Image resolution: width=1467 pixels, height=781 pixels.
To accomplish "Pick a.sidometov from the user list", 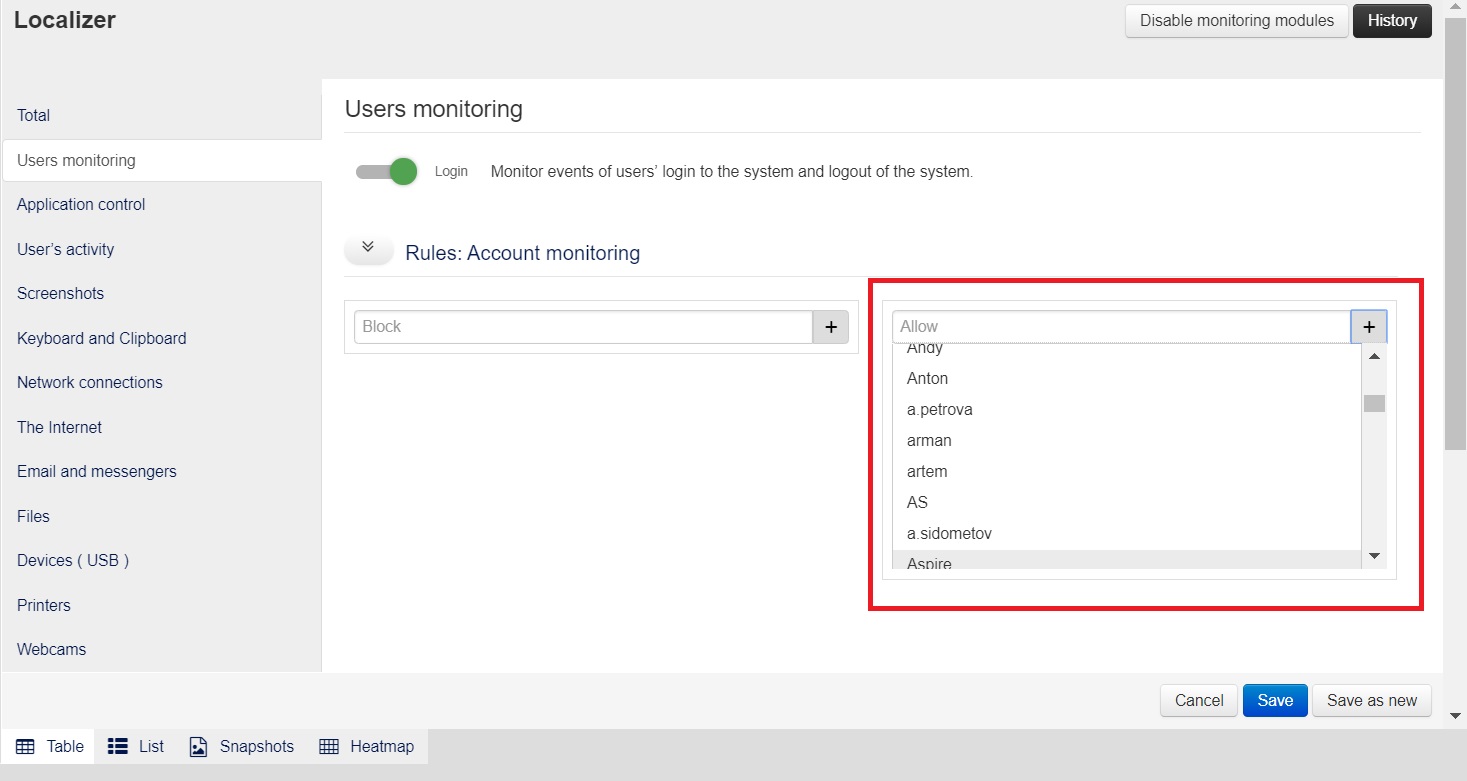I will click(949, 534).
